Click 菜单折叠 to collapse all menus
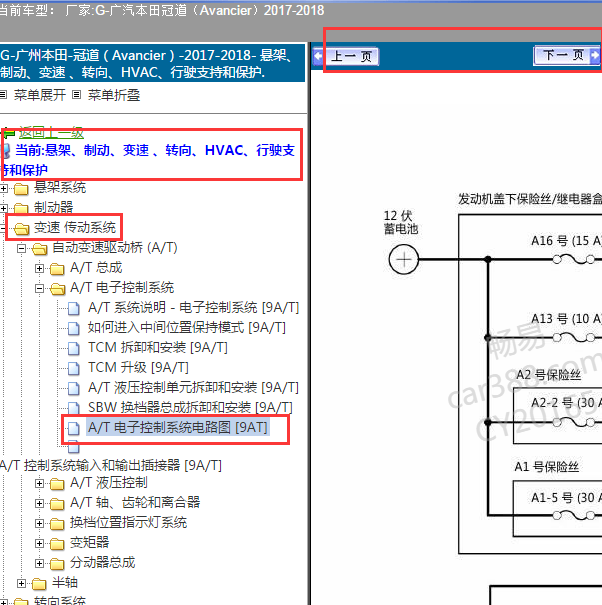The width and height of the screenshot is (602, 605). [x=114, y=95]
